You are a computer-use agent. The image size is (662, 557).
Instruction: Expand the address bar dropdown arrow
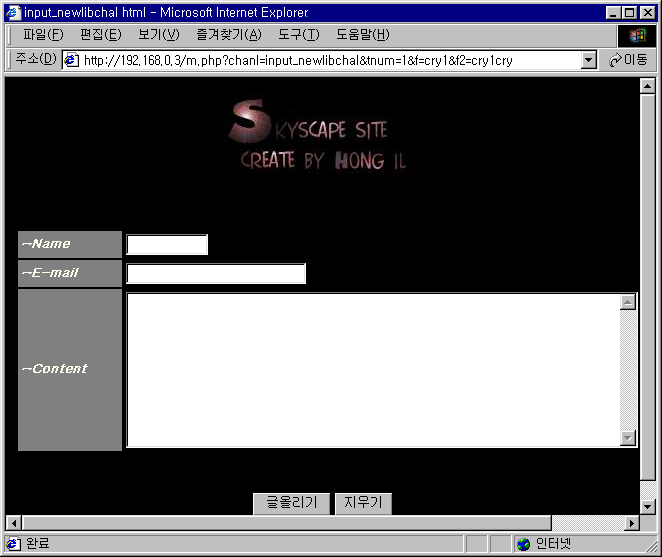tap(589, 60)
